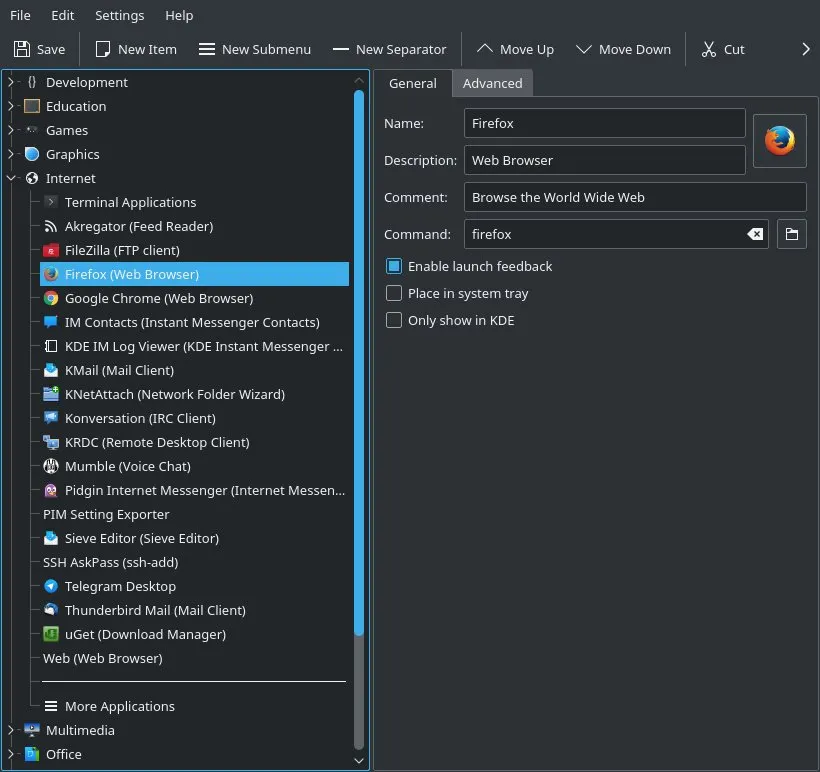Enable Place in system tray
The image size is (820, 772).
393,293
